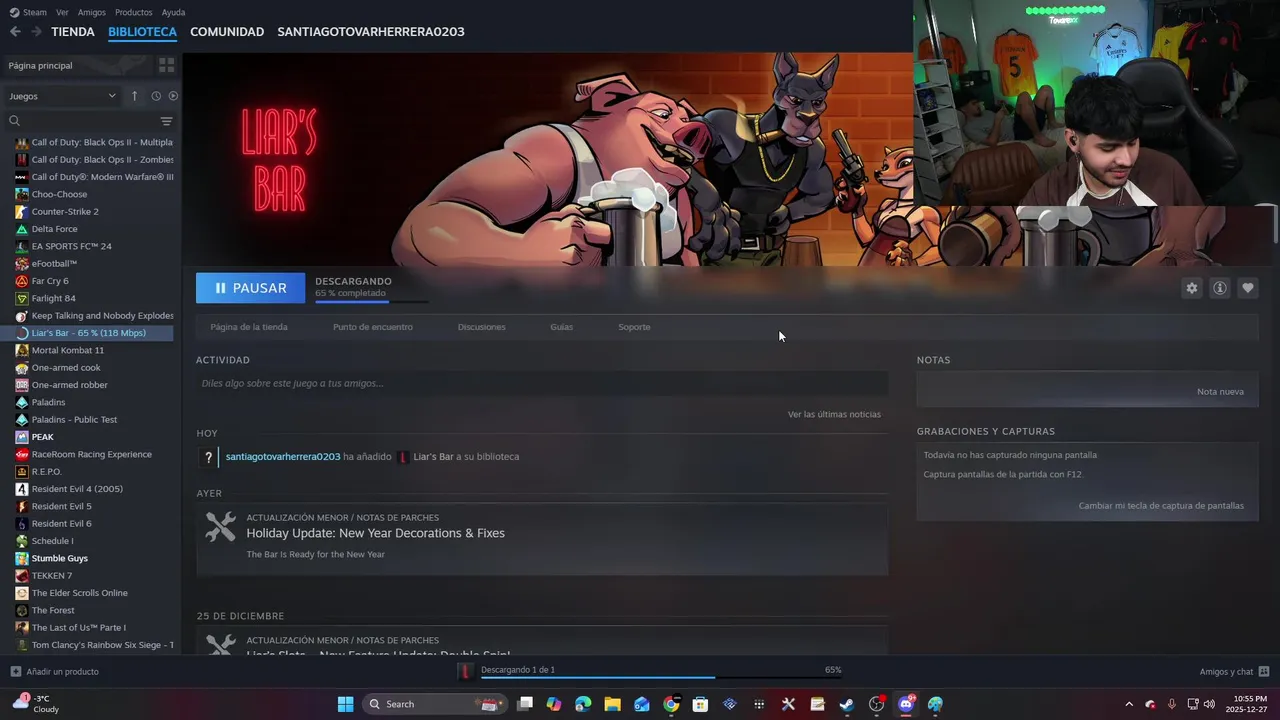Open Holiday Update New Year Decorations news
The width and height of the screenshot is (1280, 720).
(x=375, y=533)
